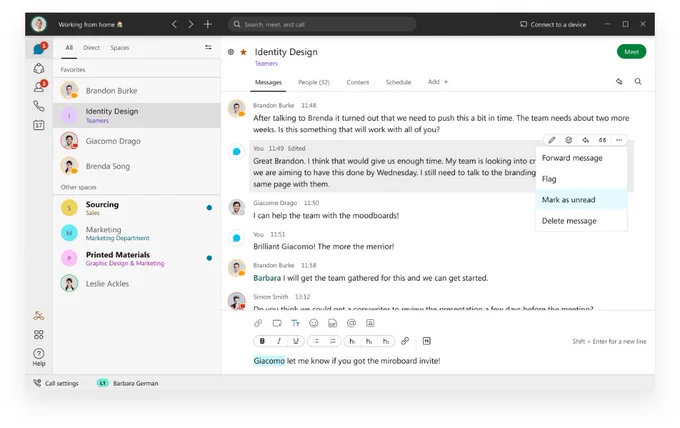
Task: Open Brandon Burke conversation in Favorites
Action: [137, 91]
